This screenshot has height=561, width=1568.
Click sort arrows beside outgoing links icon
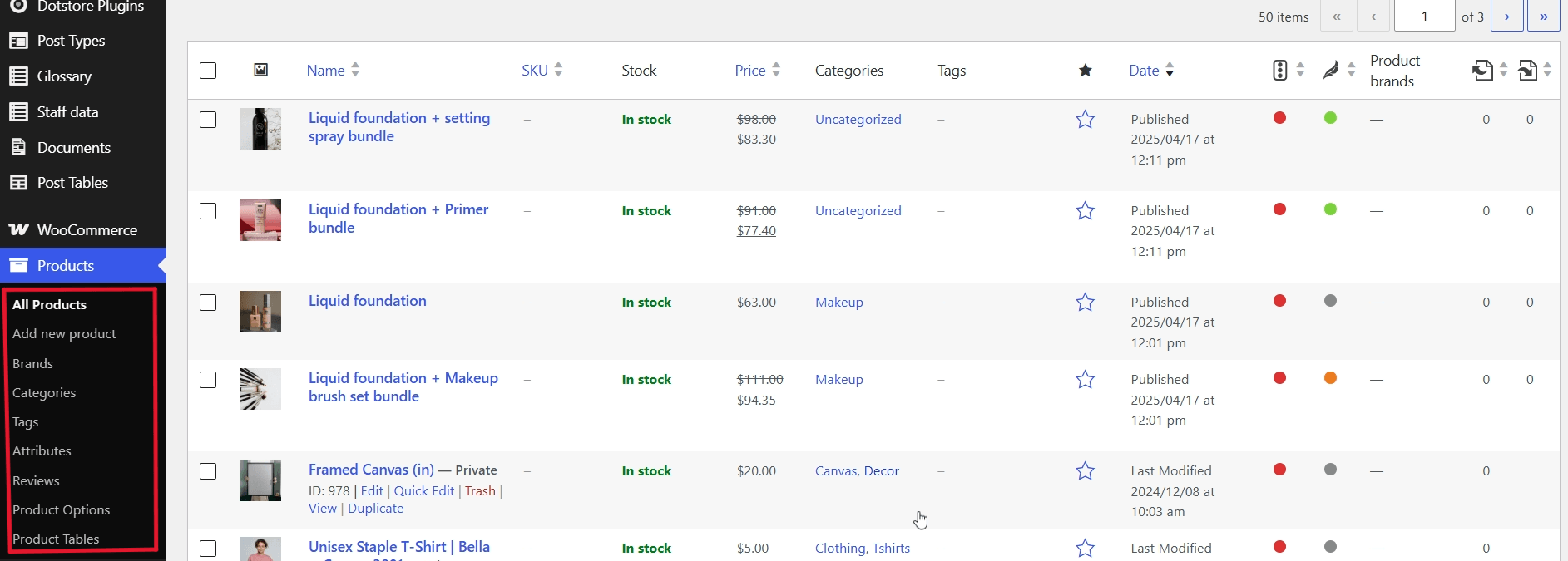1503,71
